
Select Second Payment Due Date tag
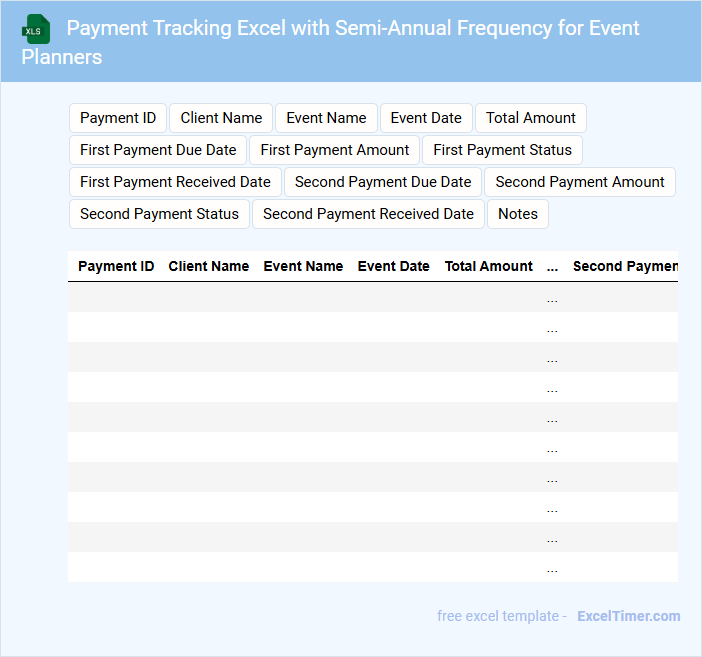pyautogui.click(x=383, y=182)
